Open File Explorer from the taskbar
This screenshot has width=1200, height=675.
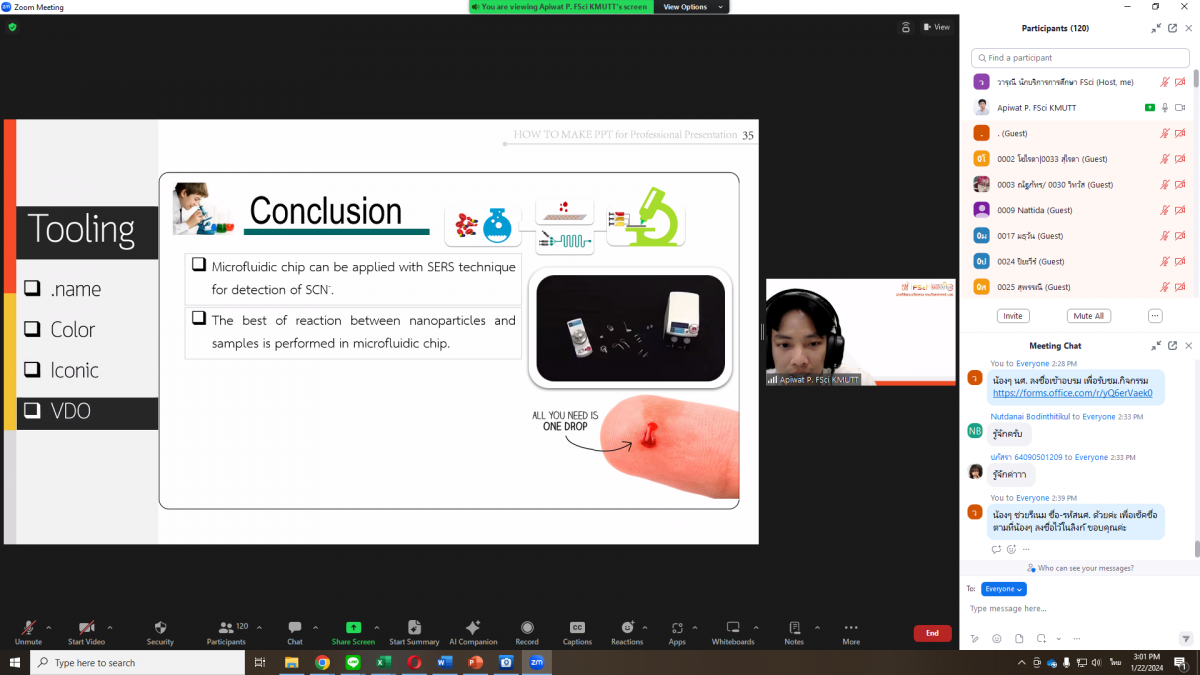[x=292, y=662]
